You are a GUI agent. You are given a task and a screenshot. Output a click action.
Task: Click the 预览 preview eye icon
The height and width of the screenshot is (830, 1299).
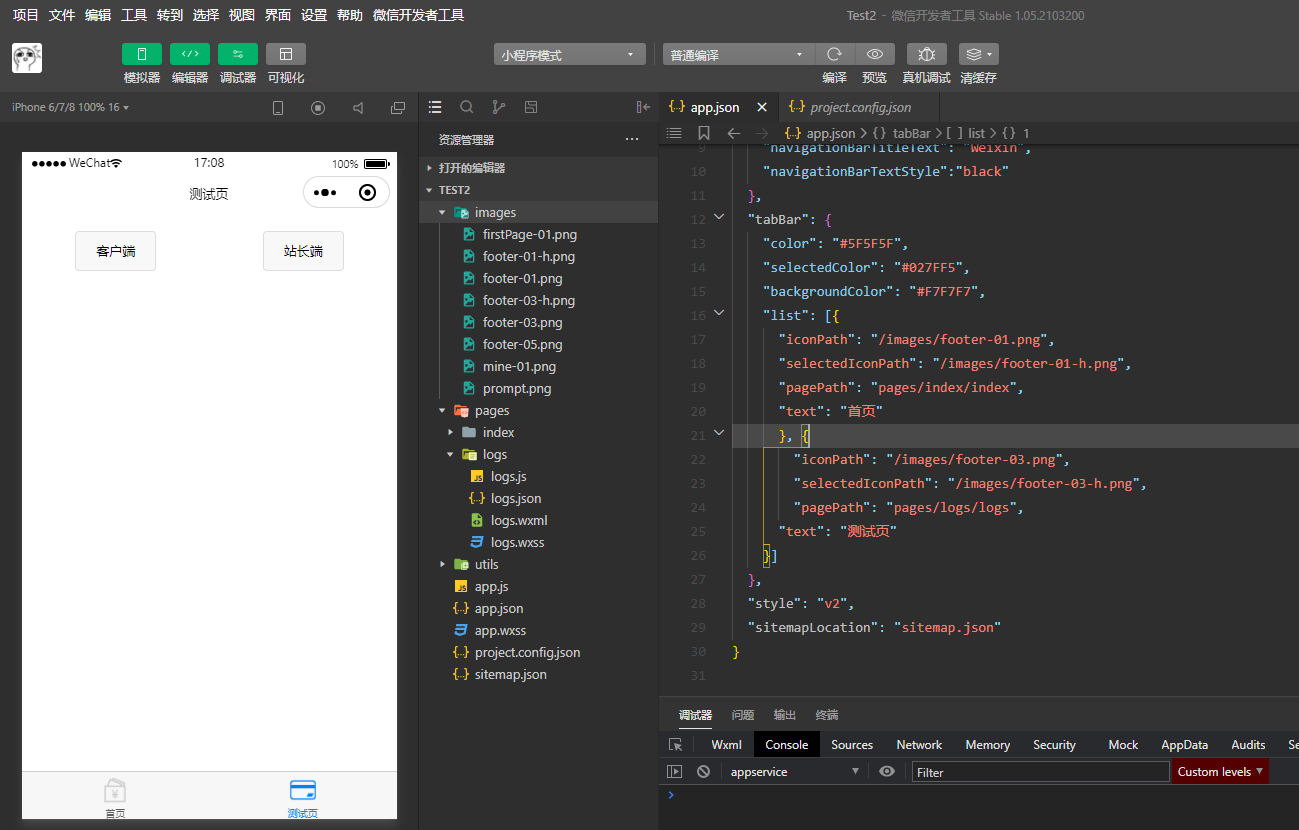[875, 54]
